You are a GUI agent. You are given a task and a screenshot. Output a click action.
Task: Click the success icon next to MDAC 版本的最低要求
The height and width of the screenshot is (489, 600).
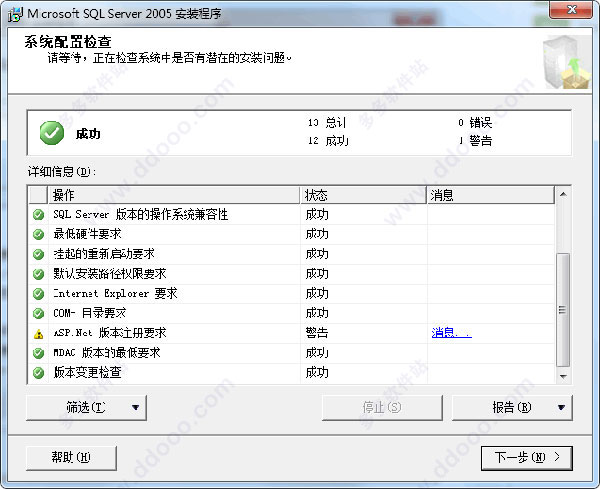(x=38, y=353)
